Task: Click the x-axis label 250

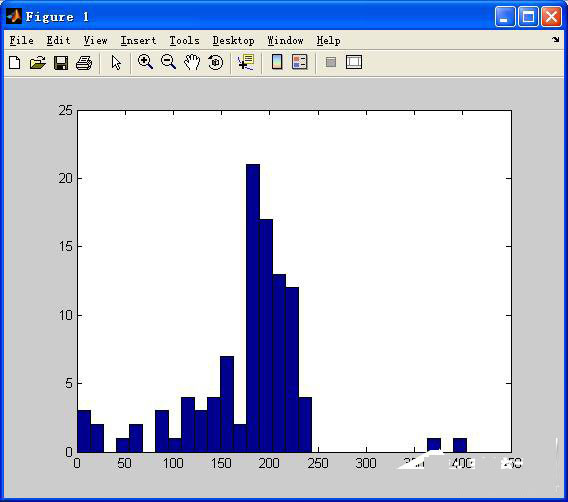Action: (318, 463)
